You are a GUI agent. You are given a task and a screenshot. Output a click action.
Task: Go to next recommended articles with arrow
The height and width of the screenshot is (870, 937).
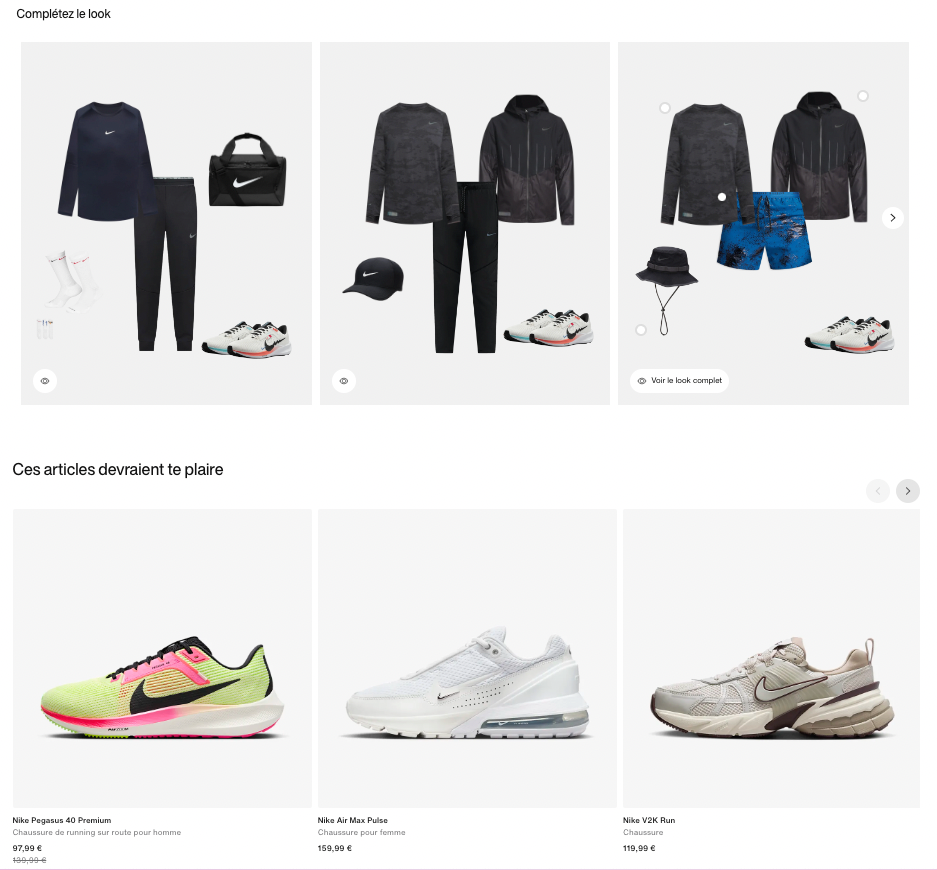tap(908, 491)
